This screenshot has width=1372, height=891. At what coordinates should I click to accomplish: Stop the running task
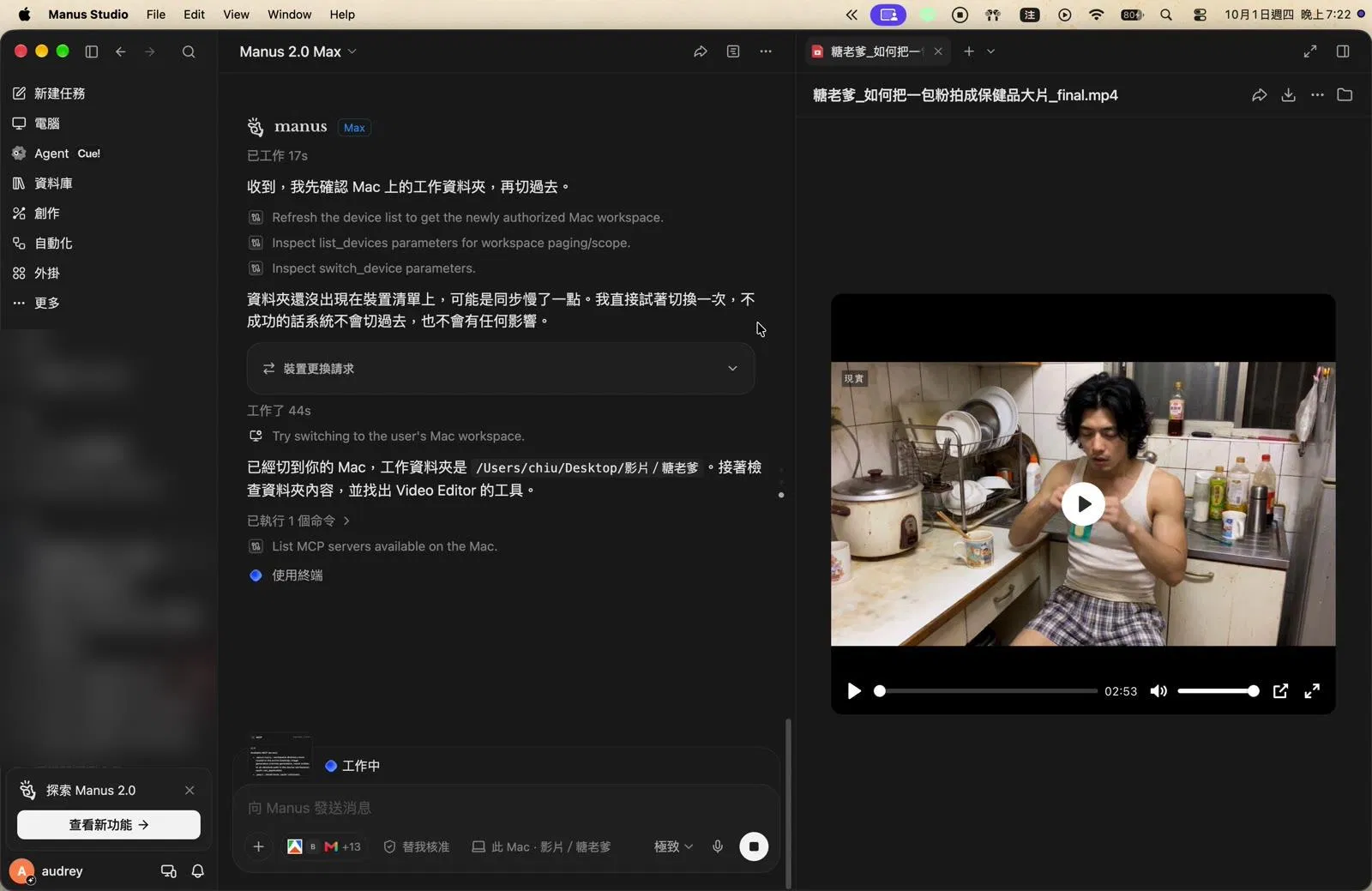(x=754, y=846)
